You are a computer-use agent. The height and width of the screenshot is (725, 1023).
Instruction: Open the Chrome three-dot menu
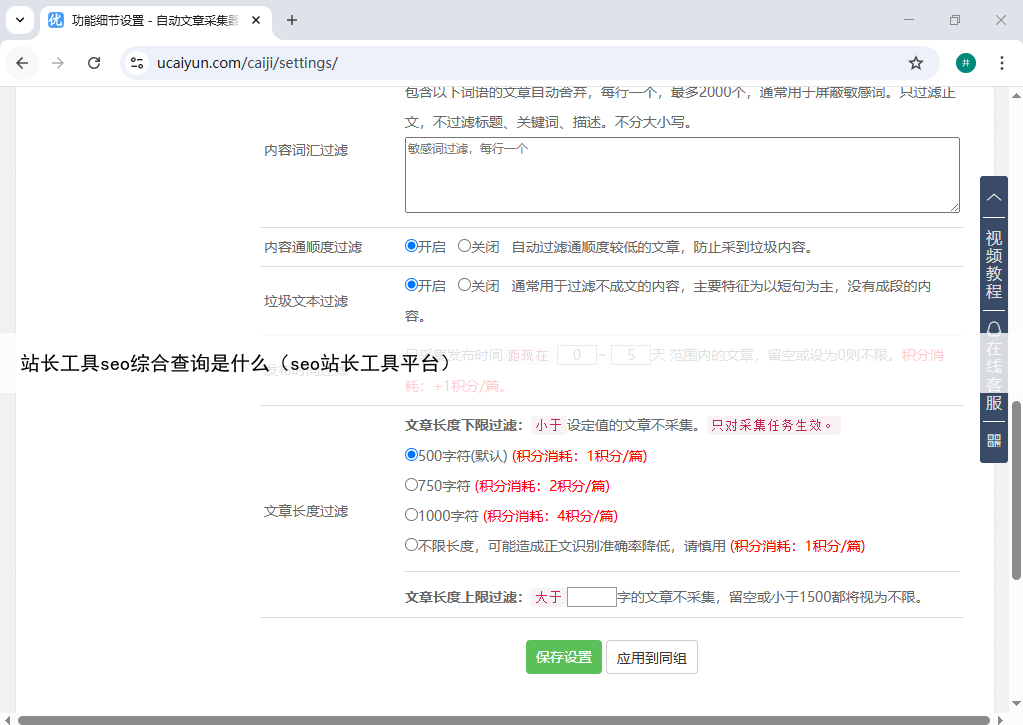1001,63
